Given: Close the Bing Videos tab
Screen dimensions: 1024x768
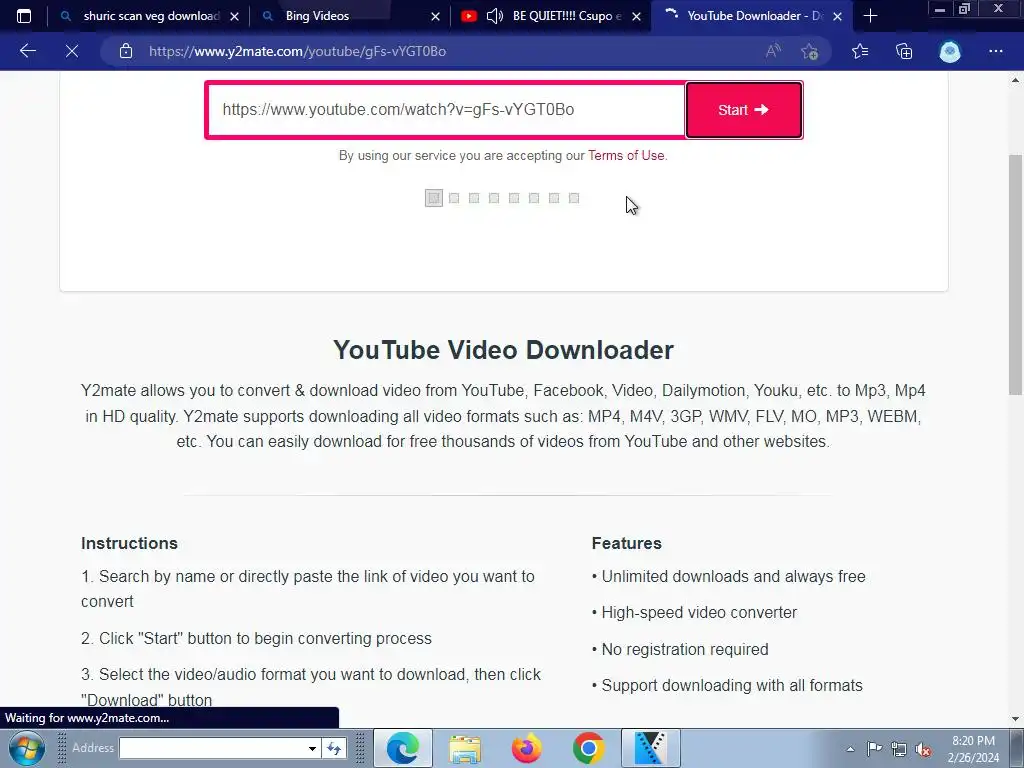Looking at the screenshot, I should coord(436,16).
